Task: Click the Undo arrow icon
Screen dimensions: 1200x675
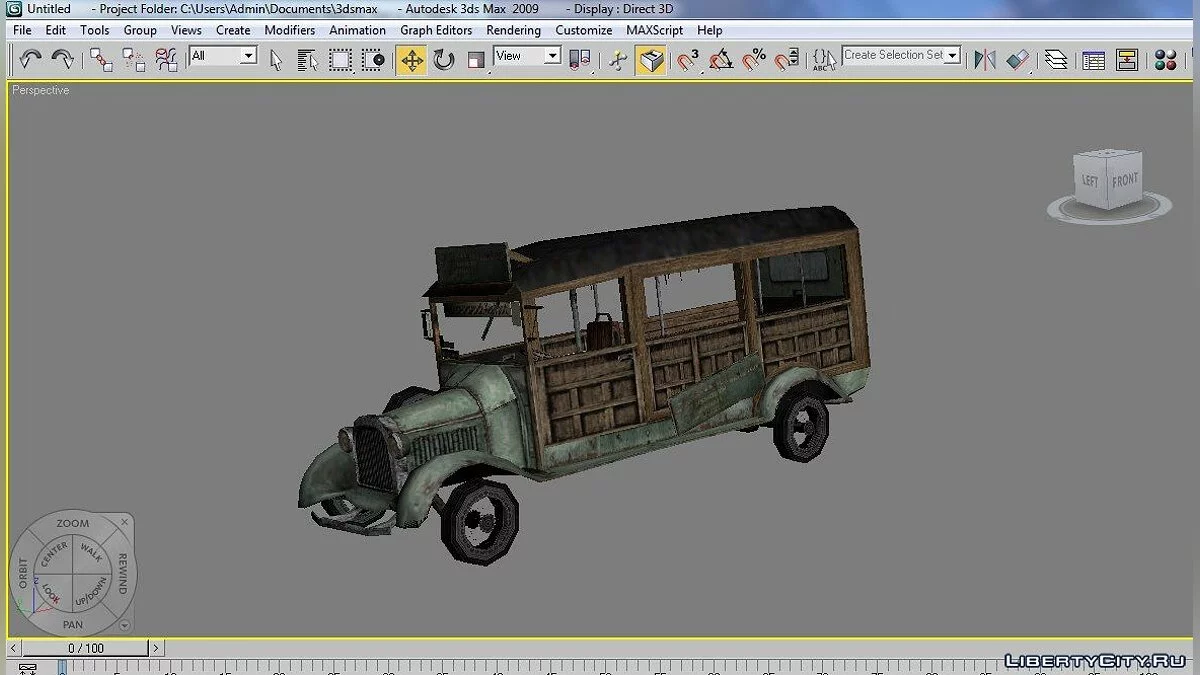Action: (x=30, y=60)
